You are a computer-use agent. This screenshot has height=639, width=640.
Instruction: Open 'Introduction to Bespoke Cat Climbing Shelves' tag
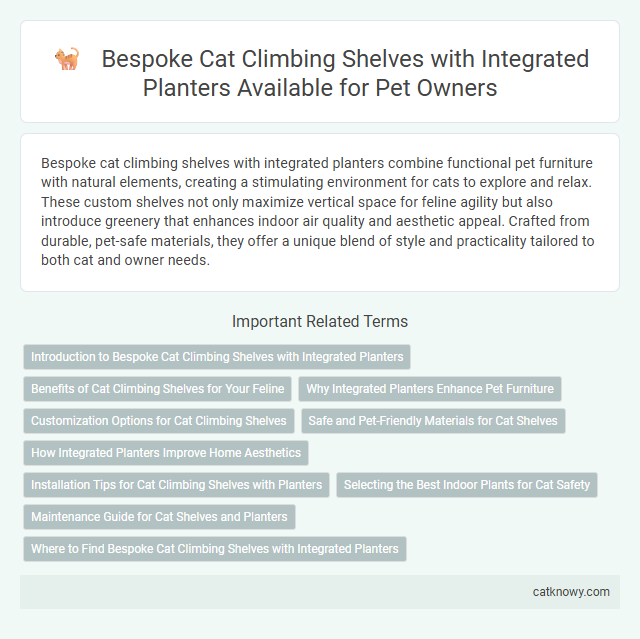[217, 357]
